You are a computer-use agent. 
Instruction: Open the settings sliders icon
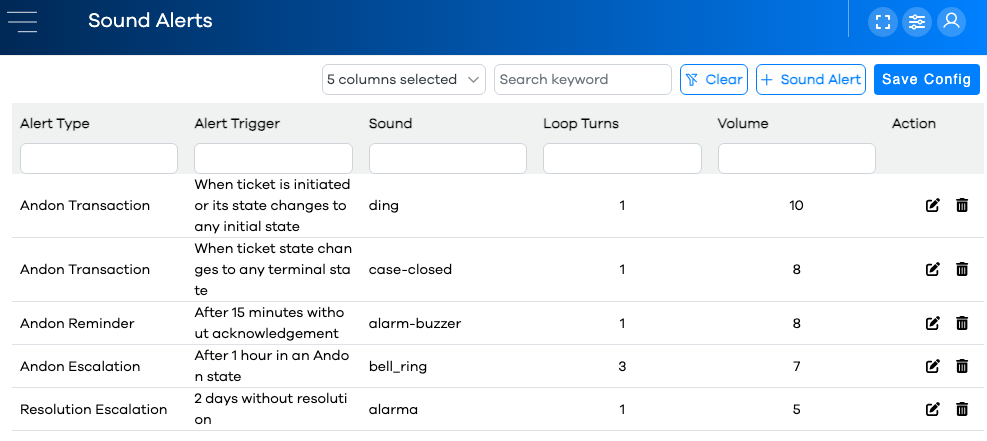(x=917, y=22)
